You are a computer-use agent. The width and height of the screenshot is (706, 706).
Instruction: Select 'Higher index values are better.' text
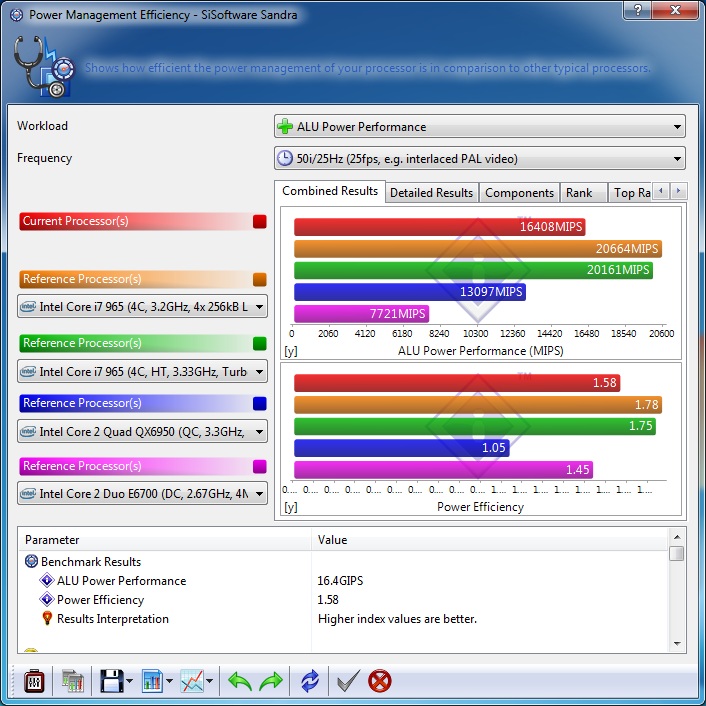pyautogui.click(x=397, y=619)
